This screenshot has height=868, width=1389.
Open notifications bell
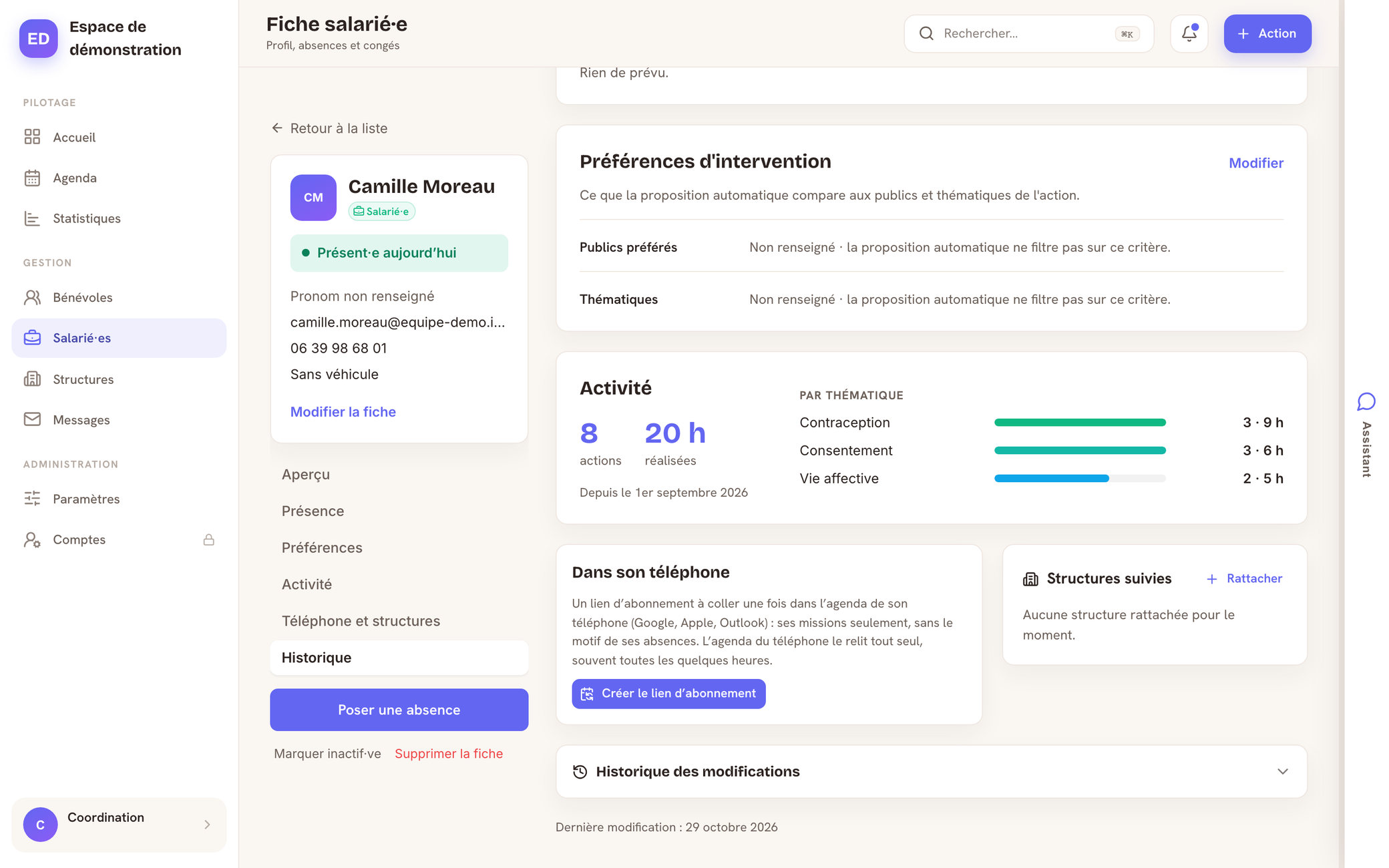(x=1189, y=33)
